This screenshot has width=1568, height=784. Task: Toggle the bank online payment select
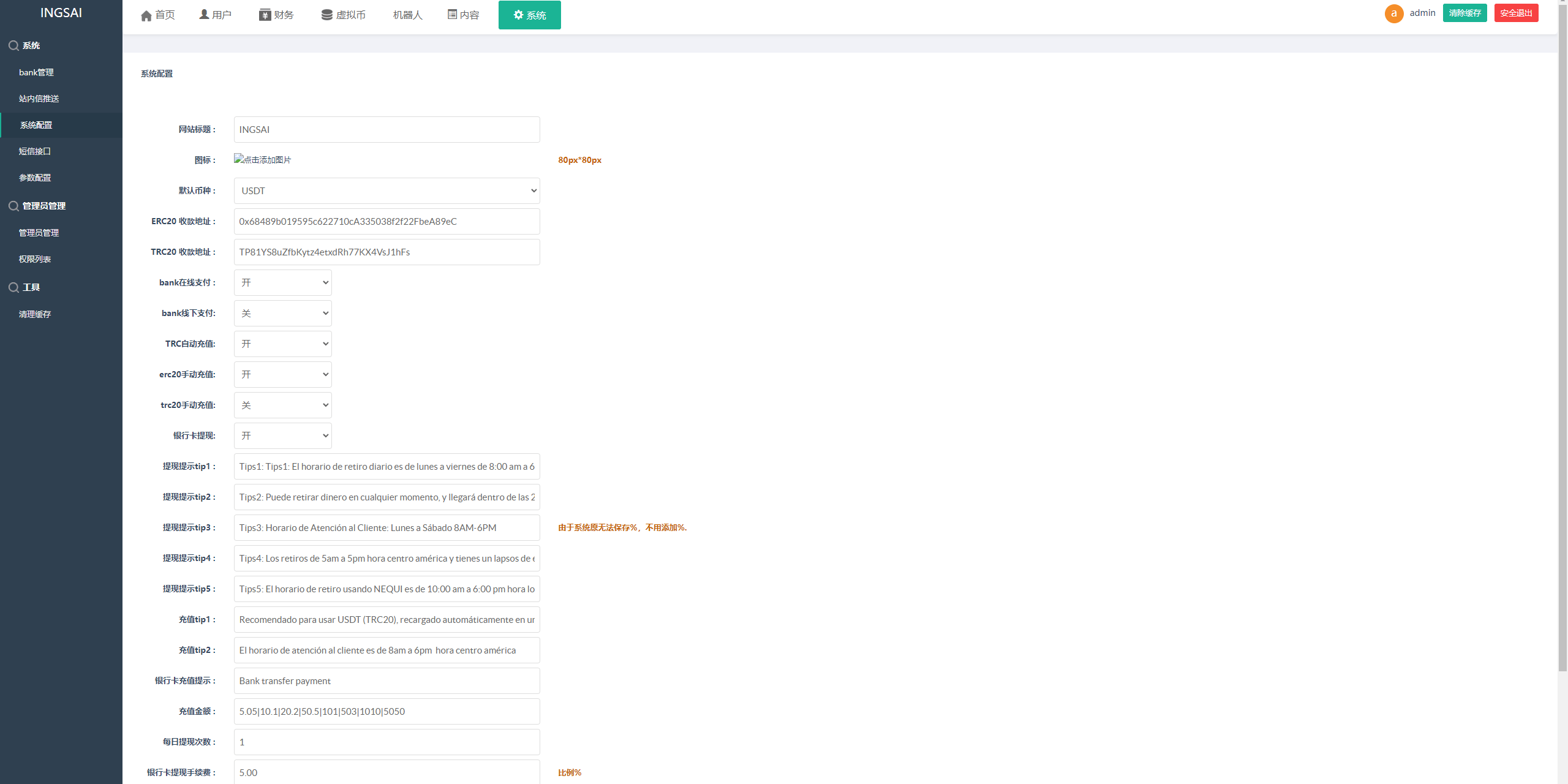282,282
